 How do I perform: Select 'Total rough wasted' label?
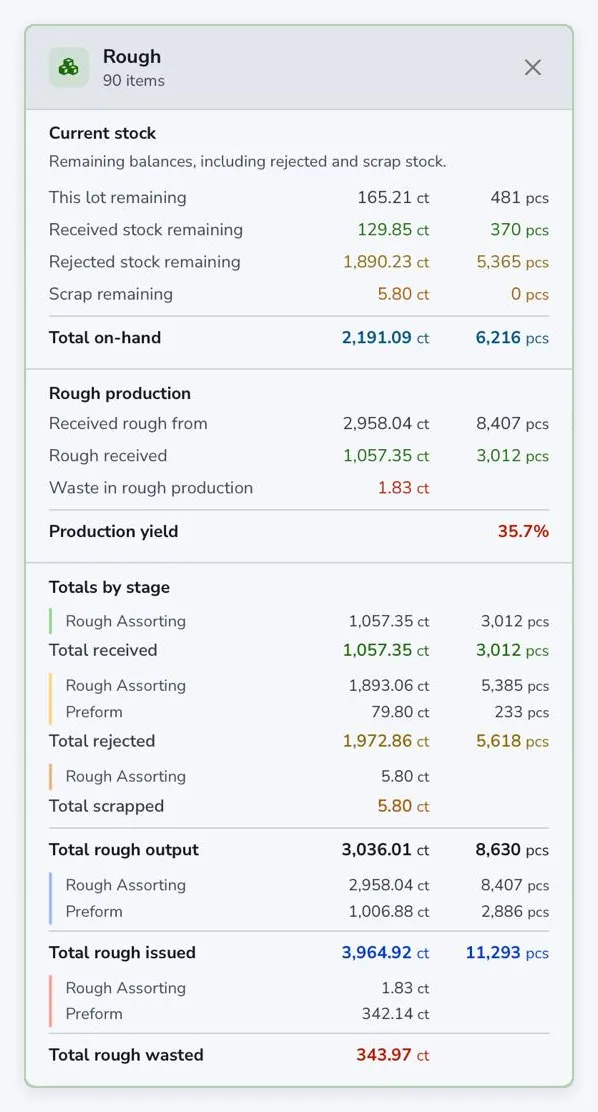pos(126,1055)
